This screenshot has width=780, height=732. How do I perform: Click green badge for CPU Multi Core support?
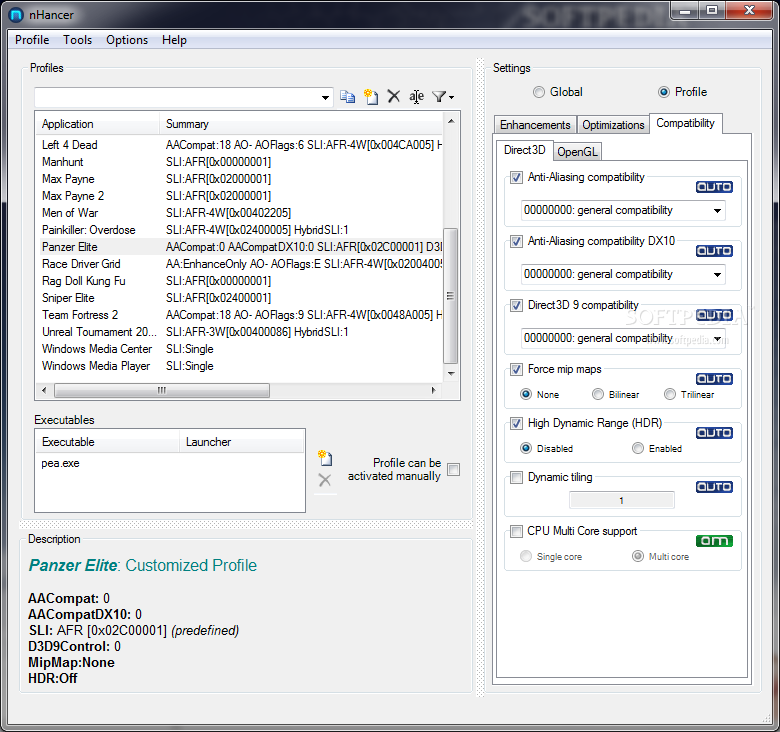(714, 541)
